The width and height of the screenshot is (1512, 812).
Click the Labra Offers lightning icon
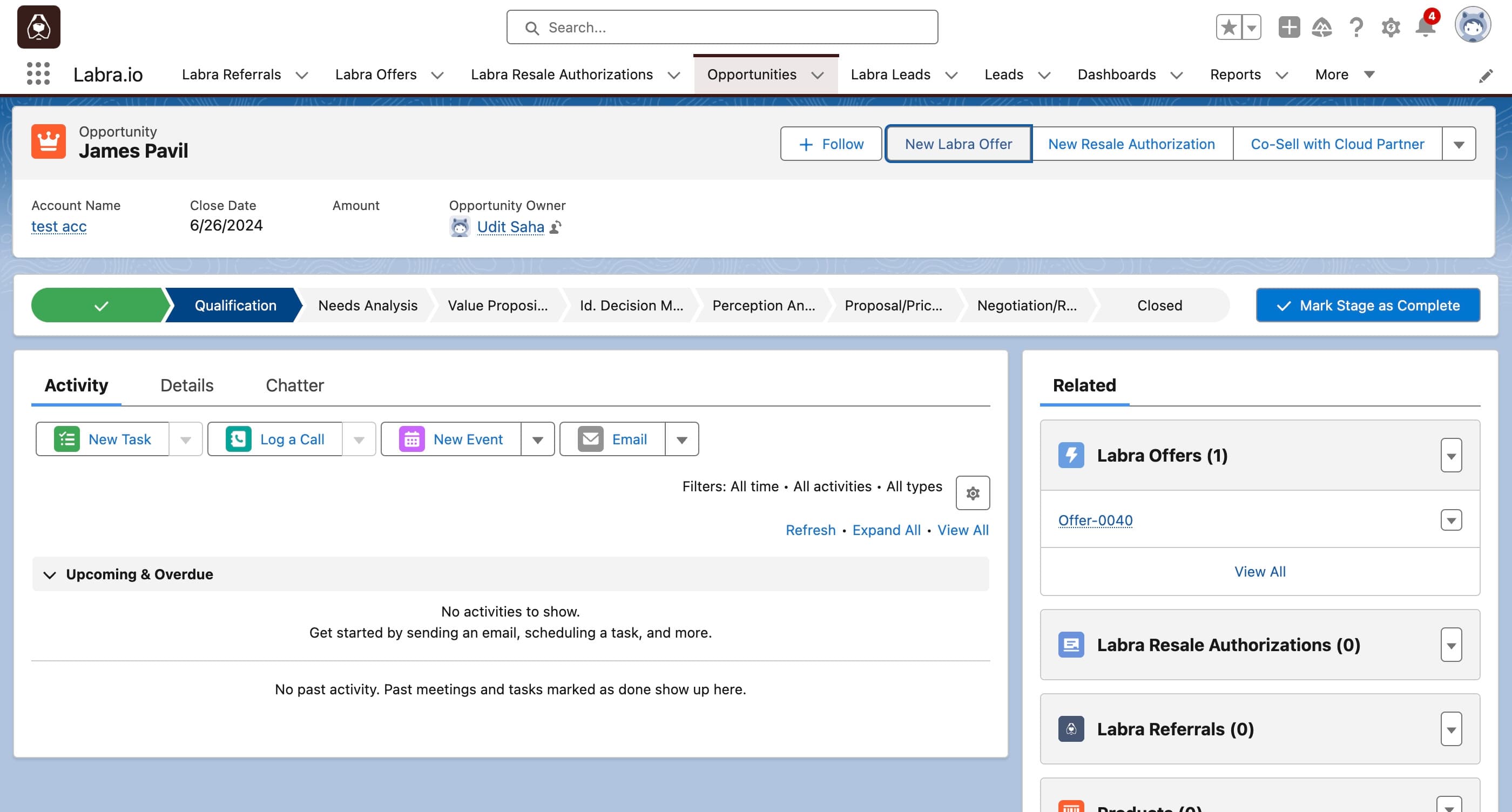pos(1071,455)
